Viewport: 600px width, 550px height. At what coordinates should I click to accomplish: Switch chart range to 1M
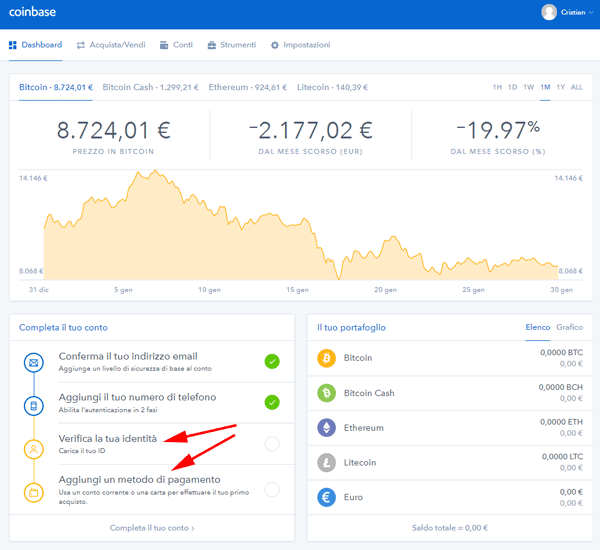tap(545, 87)
